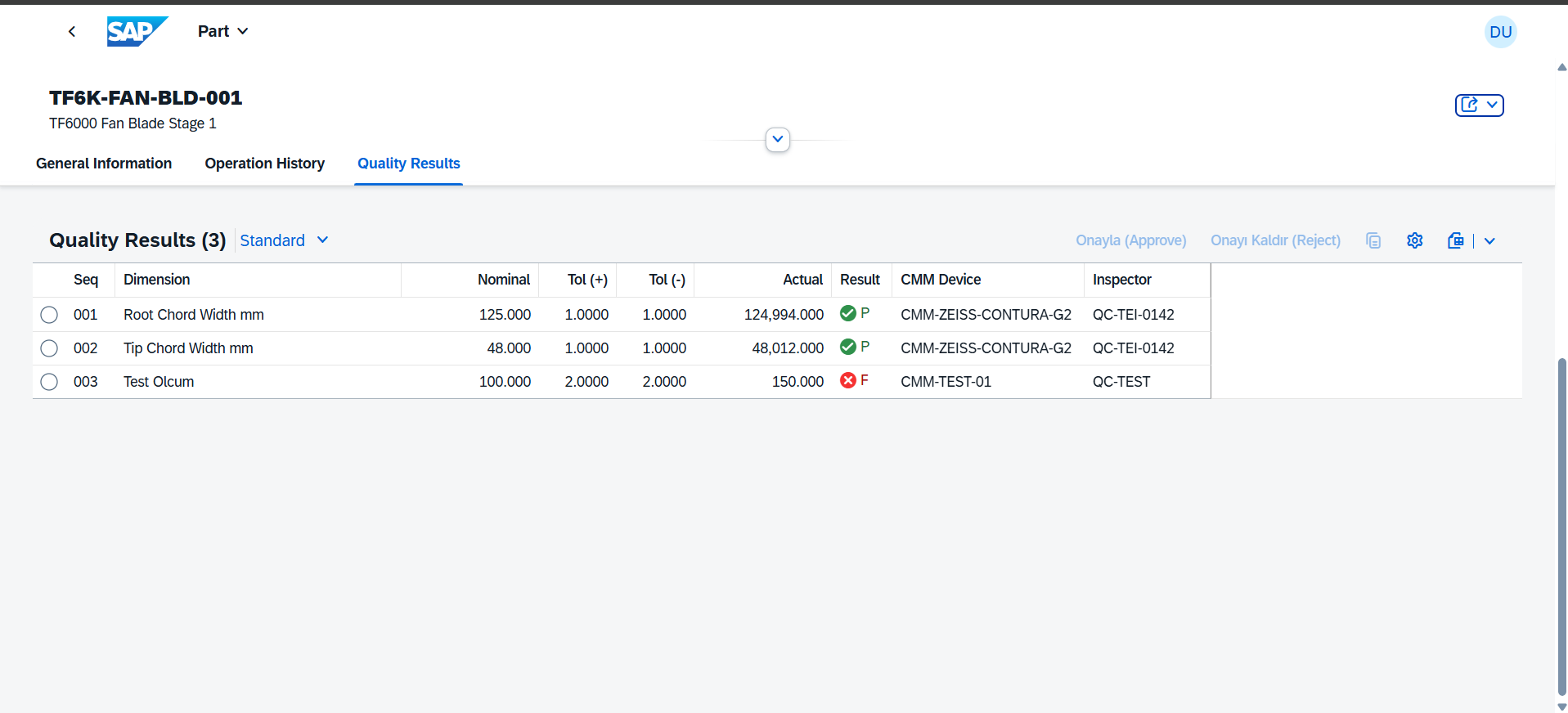Click Test Olcum dimension cell

tap(159, 382)
